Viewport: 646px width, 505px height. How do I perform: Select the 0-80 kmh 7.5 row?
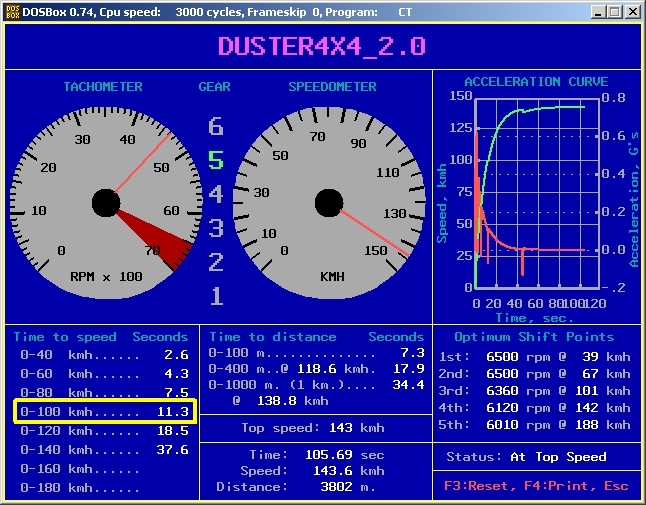(105, 393)
